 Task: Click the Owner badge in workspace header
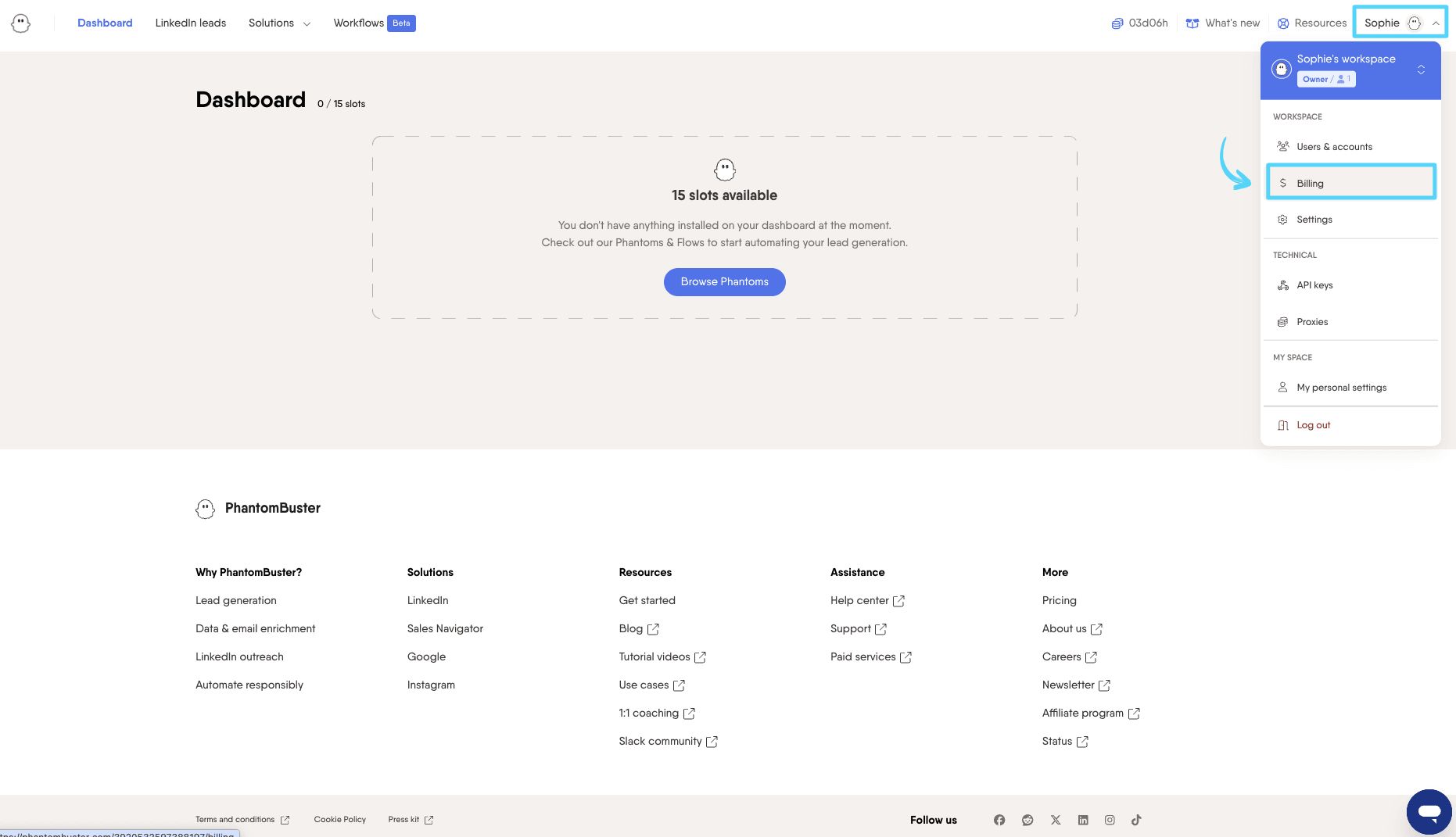[x=1326, y=79]
